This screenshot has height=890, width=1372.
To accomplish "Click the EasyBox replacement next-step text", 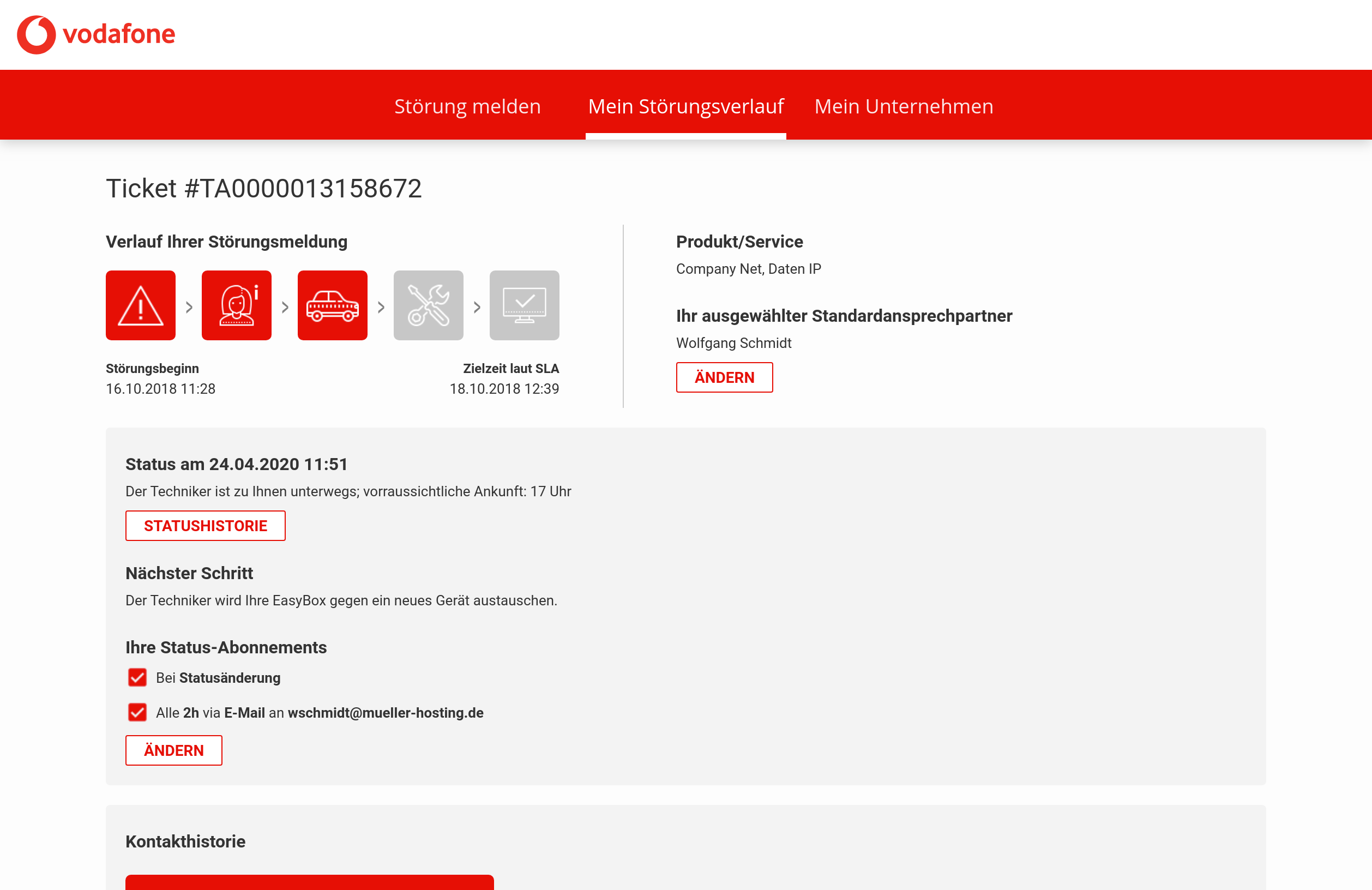I will [x=341, y=600].
